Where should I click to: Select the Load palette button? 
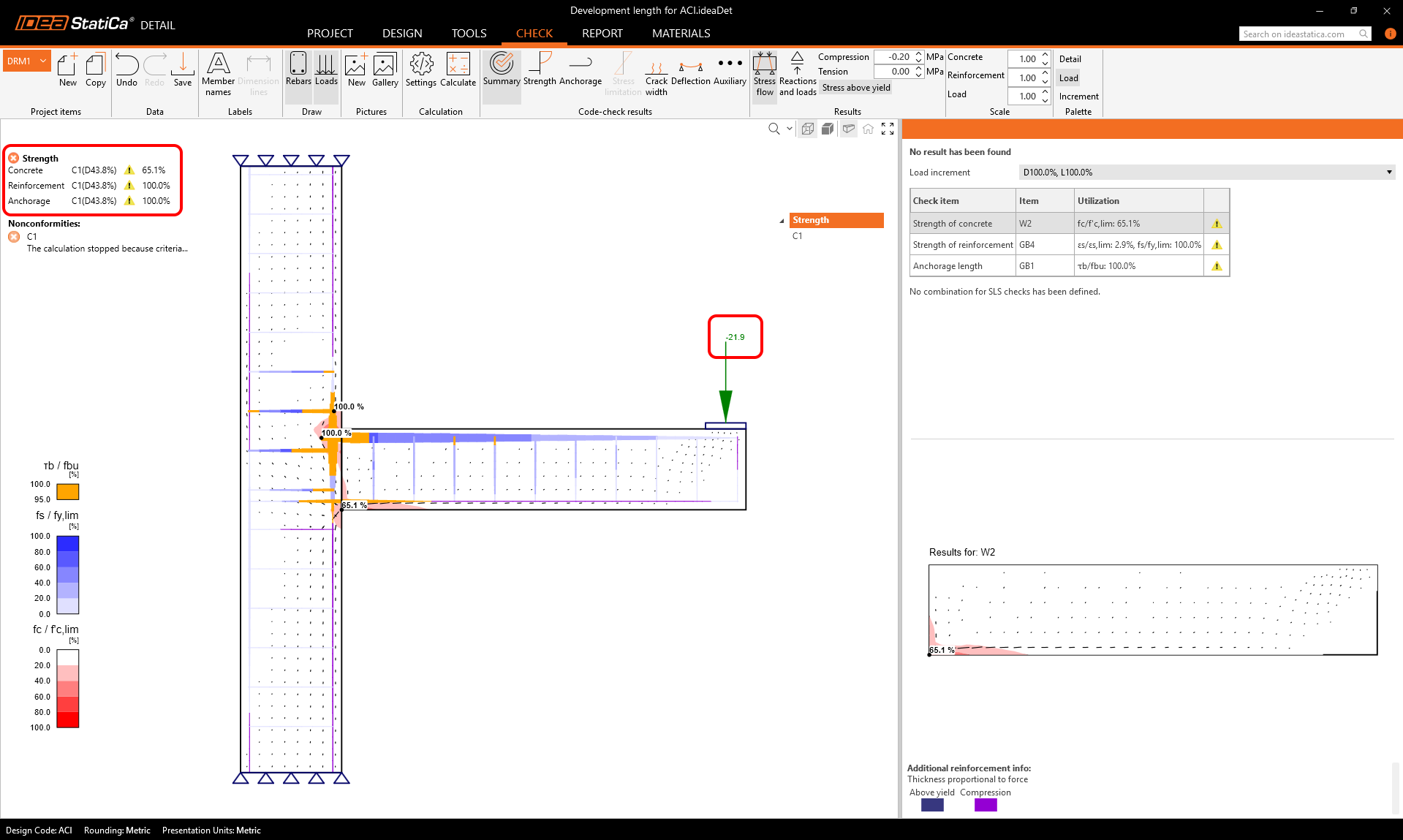click(1068, 78)
